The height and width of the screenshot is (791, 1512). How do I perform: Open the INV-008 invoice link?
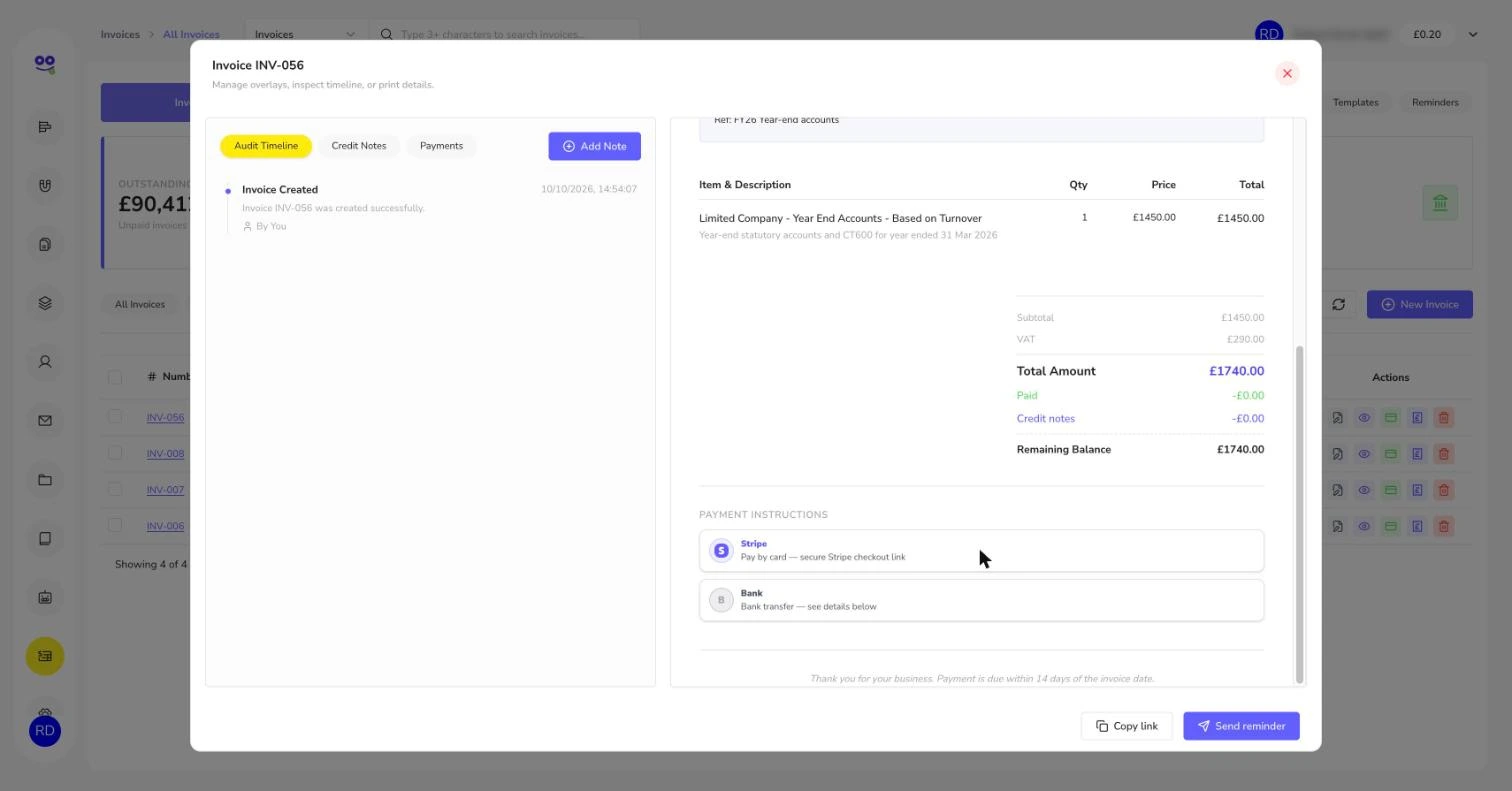coord(166,454)
